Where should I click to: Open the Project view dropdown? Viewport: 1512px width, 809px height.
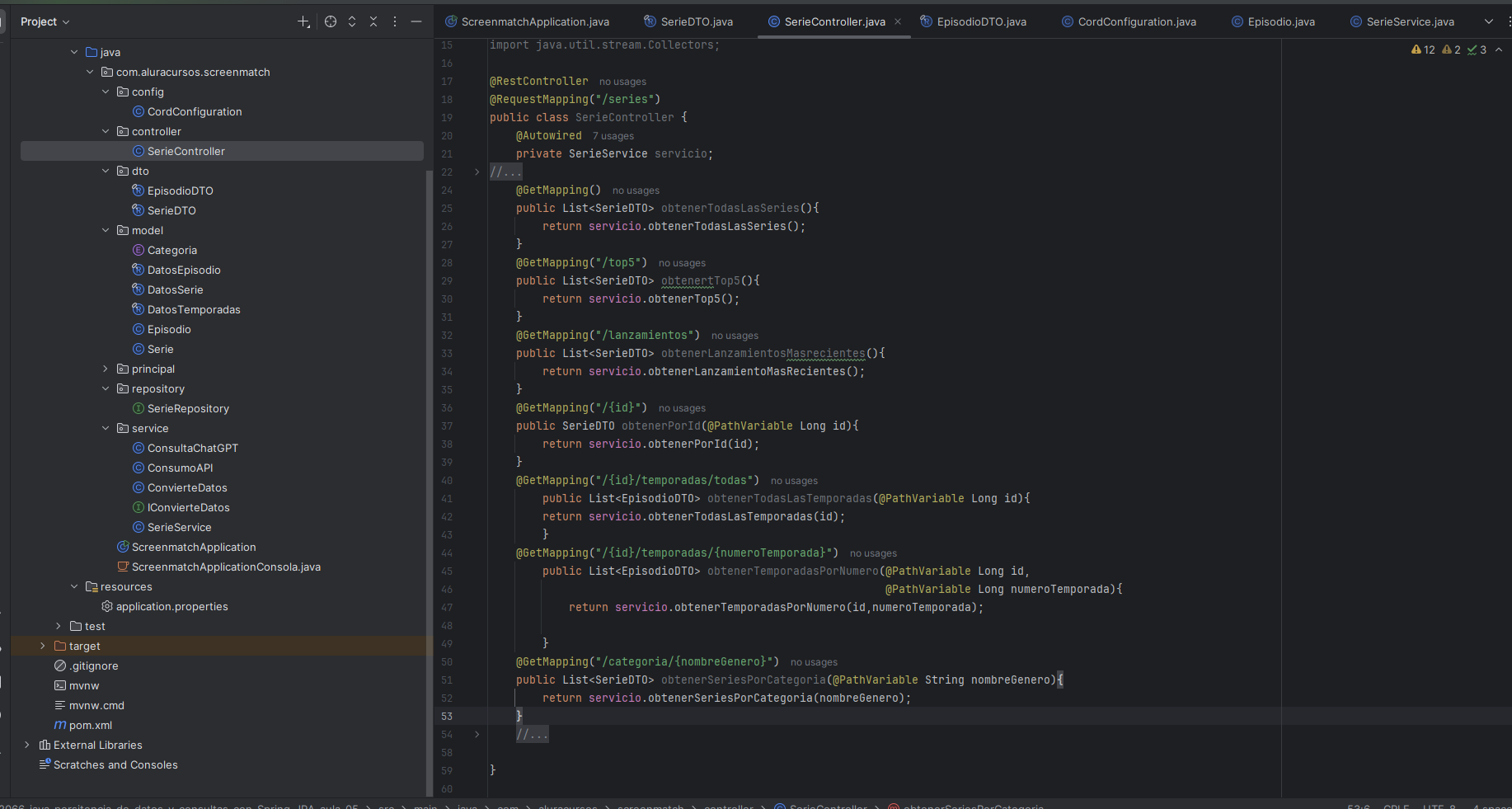(x=45, y=21)
